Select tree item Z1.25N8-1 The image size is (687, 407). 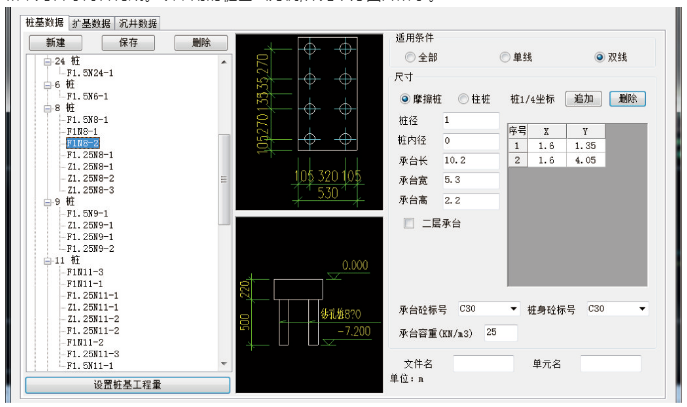[90, 167]
